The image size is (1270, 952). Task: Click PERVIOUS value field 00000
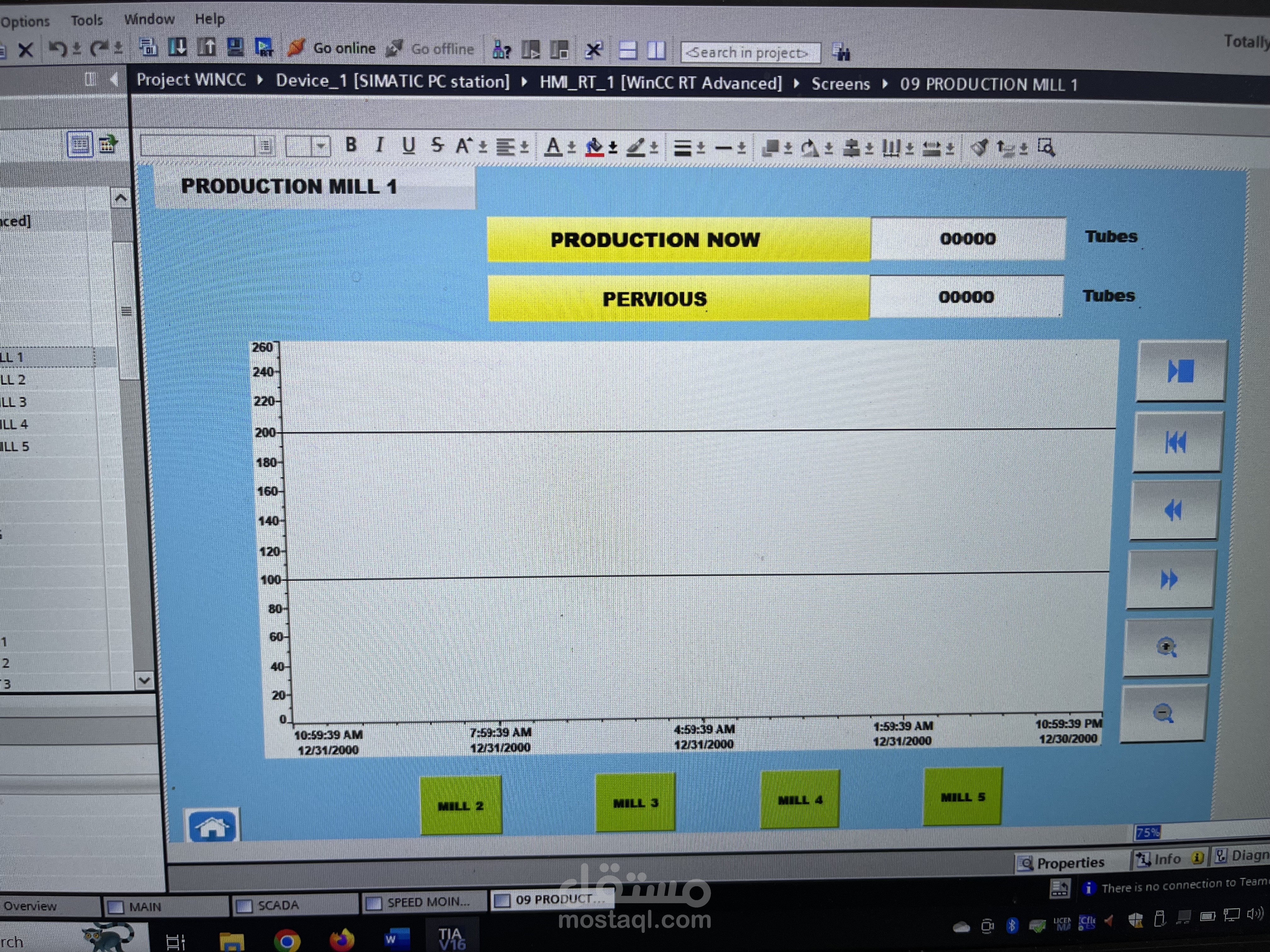coord(966,297)
